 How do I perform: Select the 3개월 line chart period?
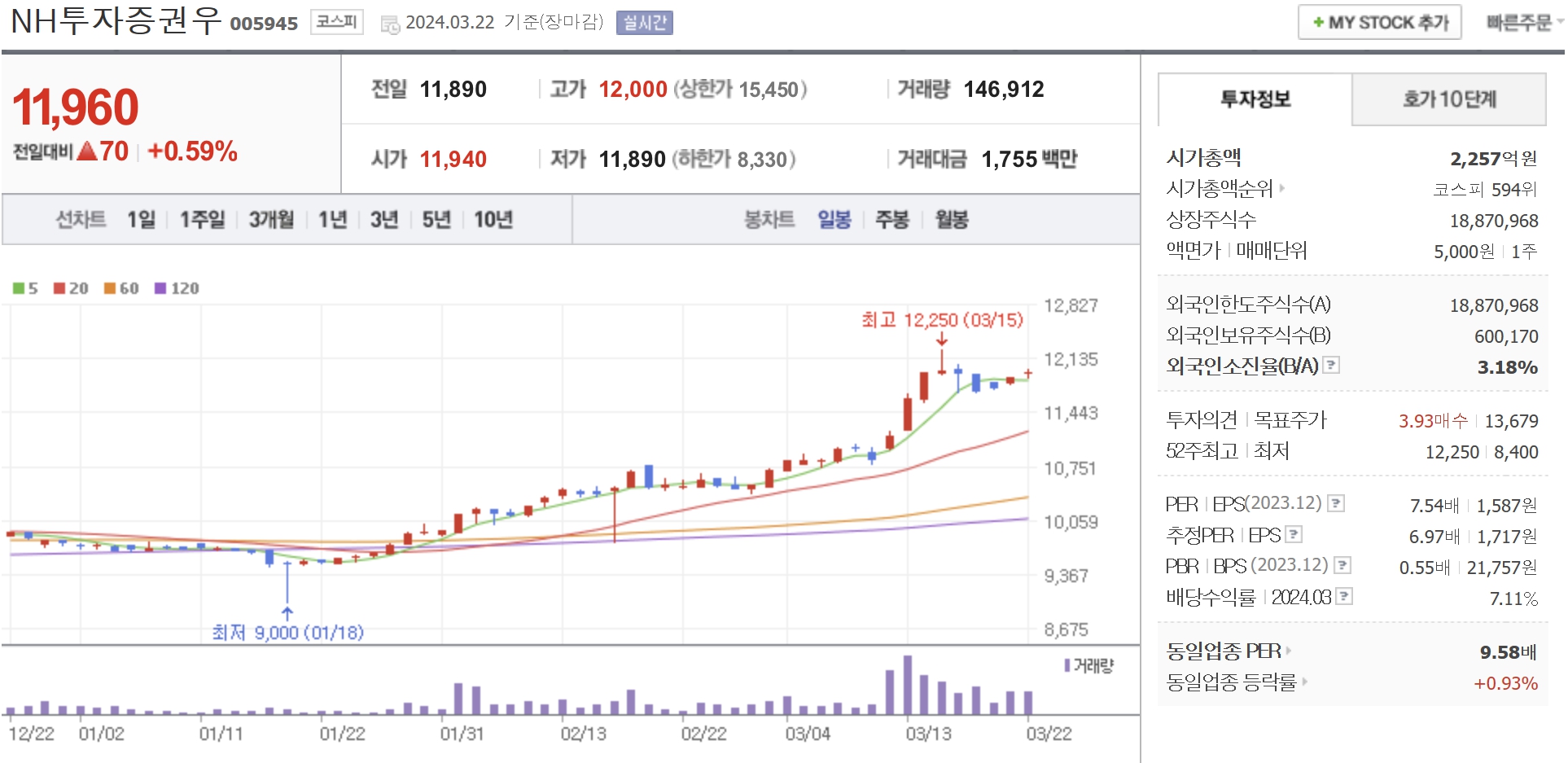click(271, 219)
